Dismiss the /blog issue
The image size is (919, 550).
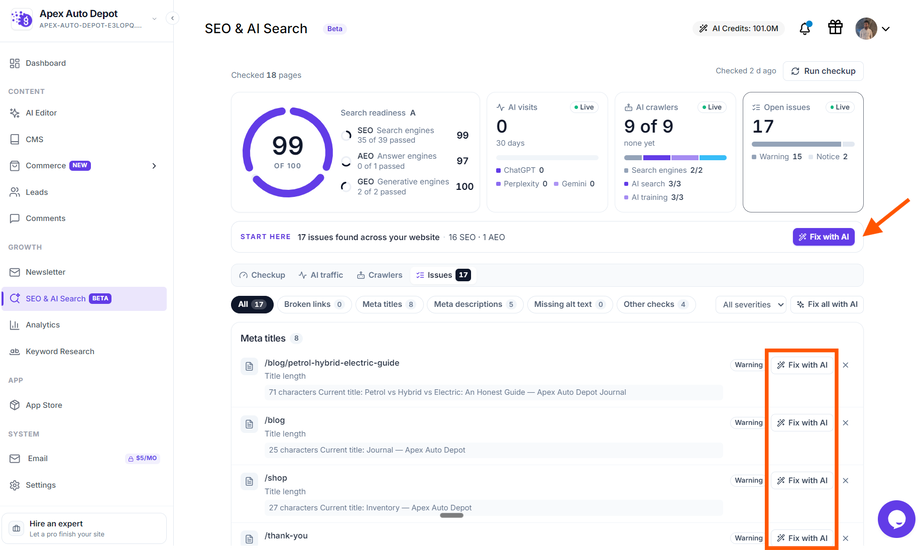click(x=846, y=423)
